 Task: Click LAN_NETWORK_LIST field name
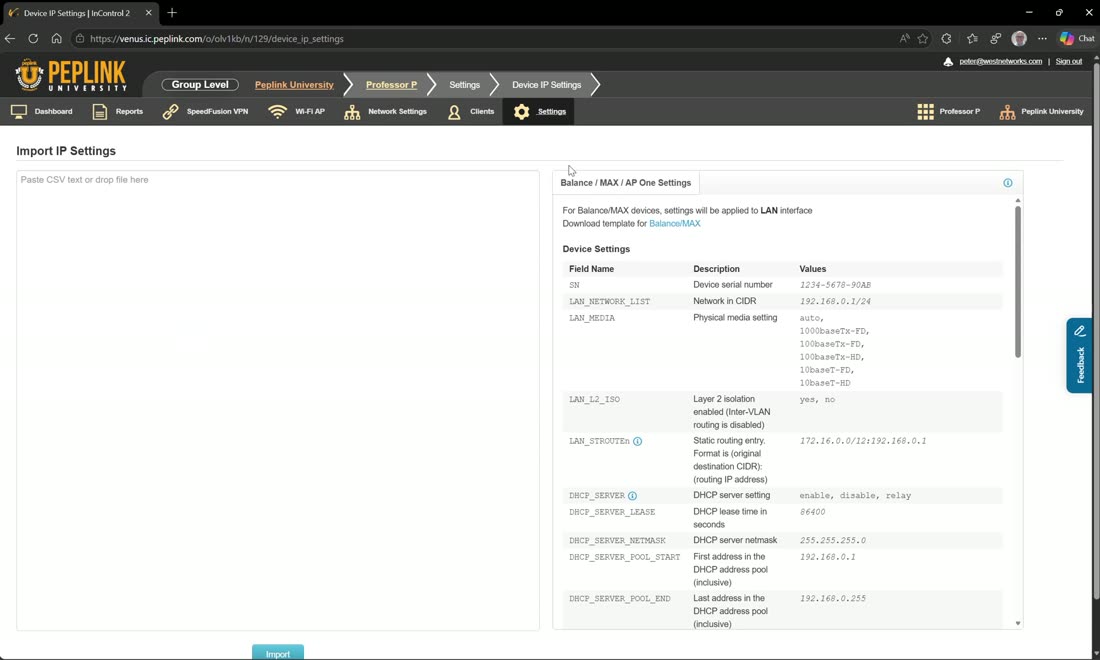tap(609, 302)
